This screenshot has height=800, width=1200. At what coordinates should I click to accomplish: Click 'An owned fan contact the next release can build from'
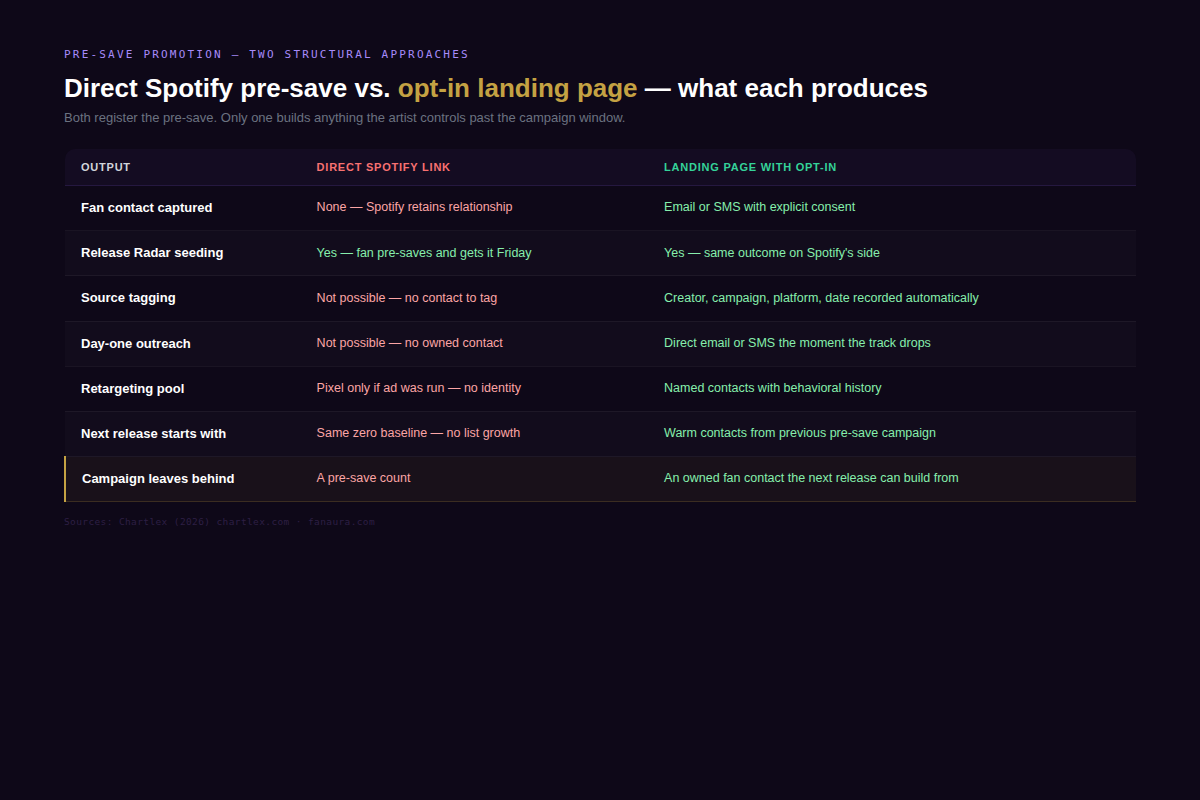click(x=811, y=478)
